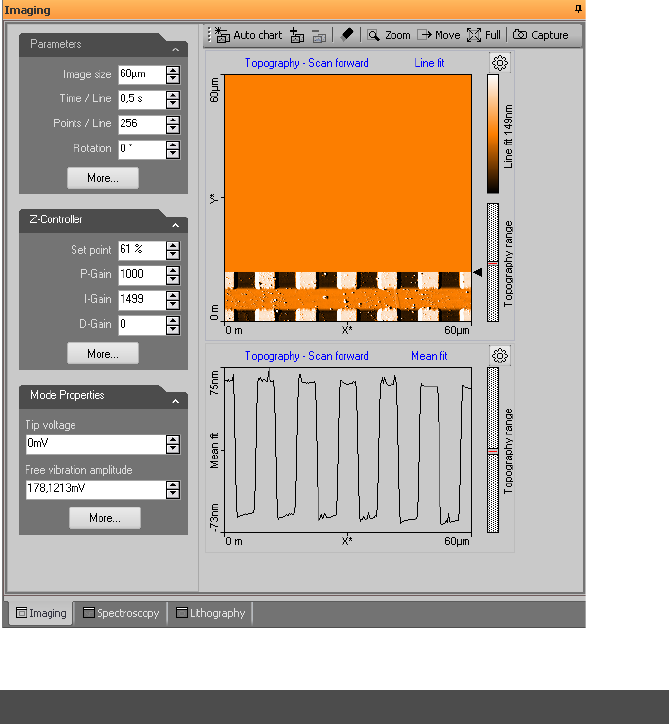
Task: Decrease the Time / Line value
Action: click(x=173, y=104)
